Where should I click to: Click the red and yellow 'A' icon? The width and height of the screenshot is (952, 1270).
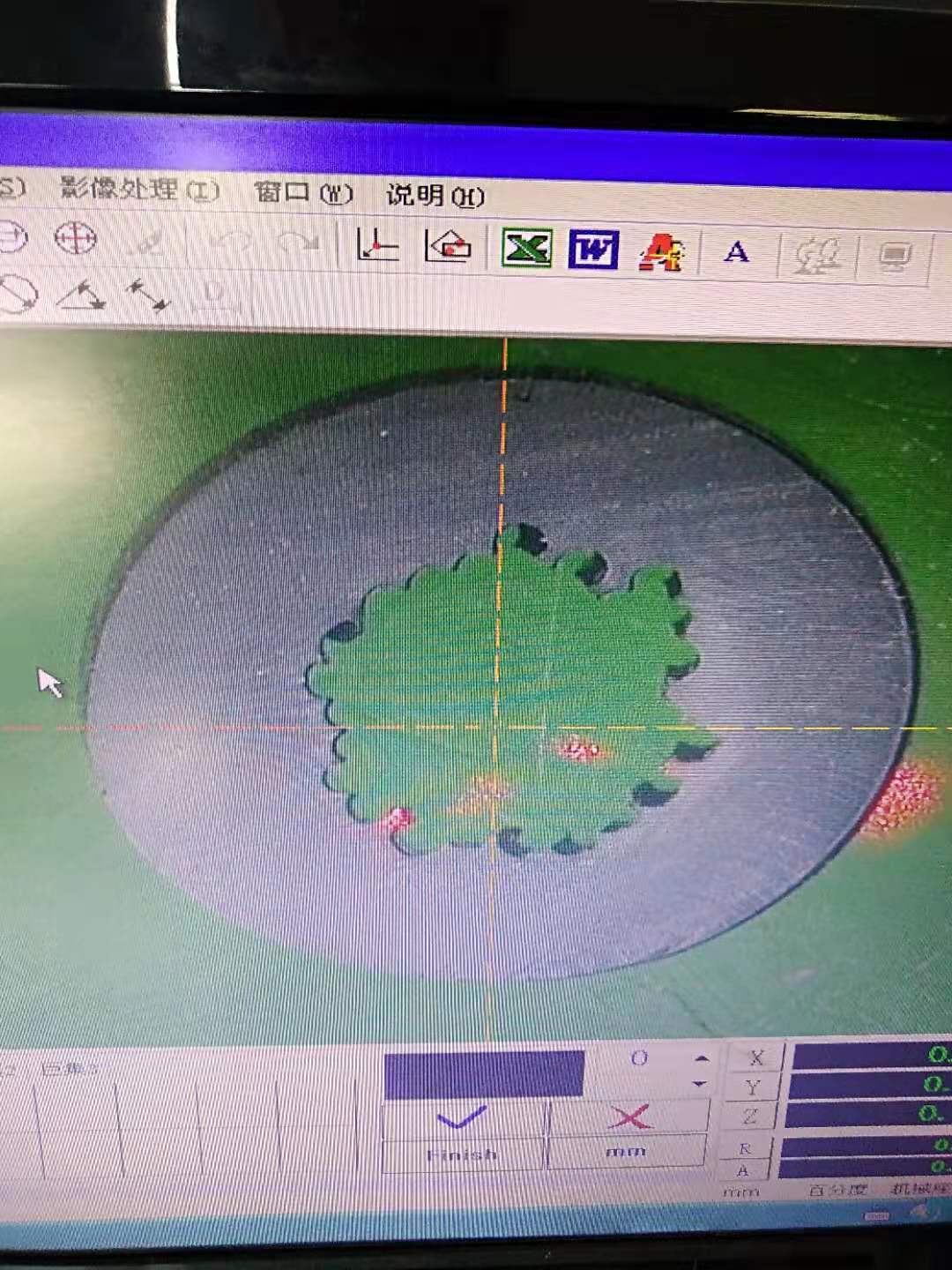pos(662,252)
